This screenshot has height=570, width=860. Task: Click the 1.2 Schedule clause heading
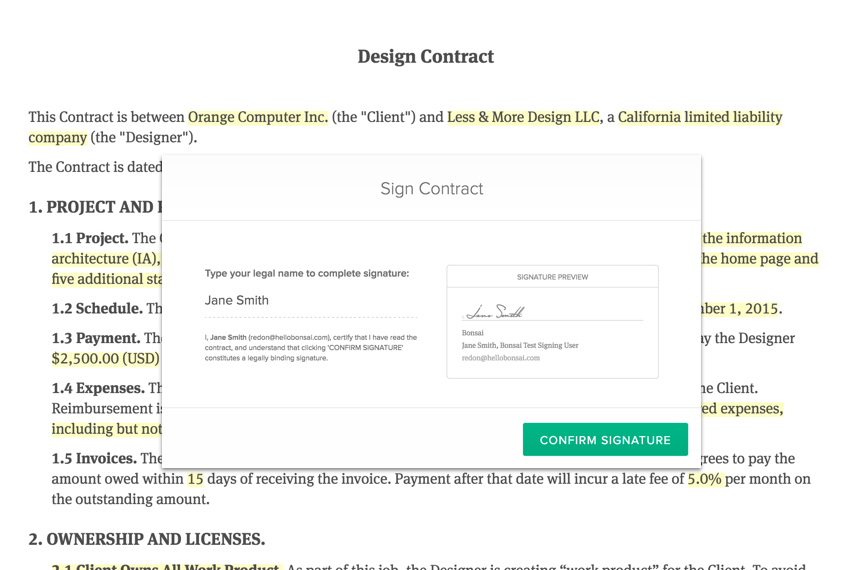[97, 308]
